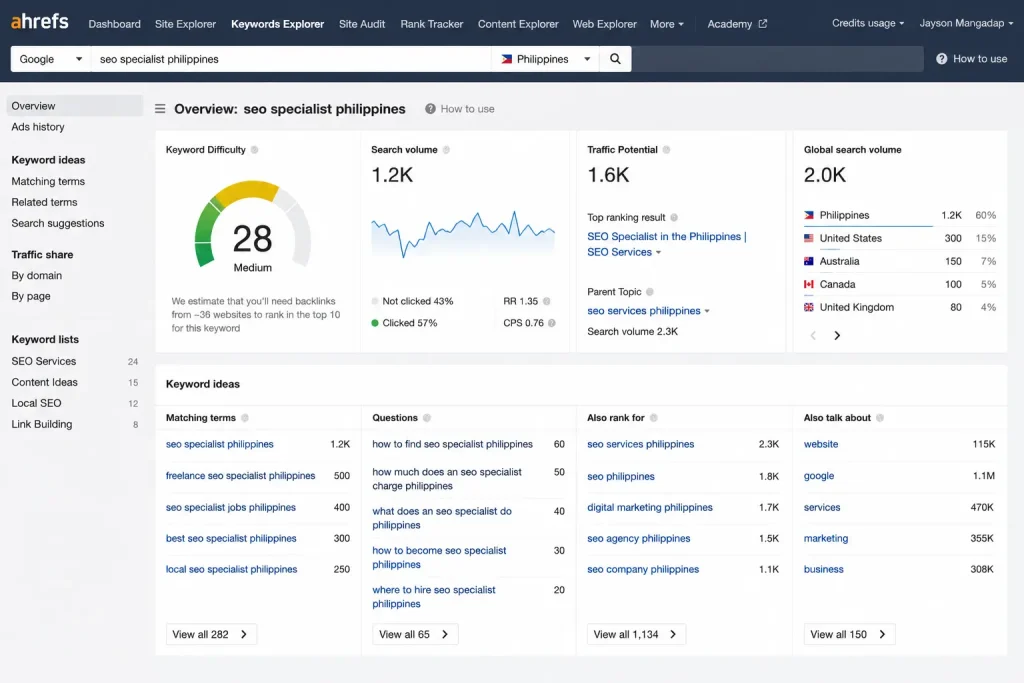Switch to Rank Tracker
Viewport: 1024px width, 683px height.
pyautogui.click(x=432, y=24)
